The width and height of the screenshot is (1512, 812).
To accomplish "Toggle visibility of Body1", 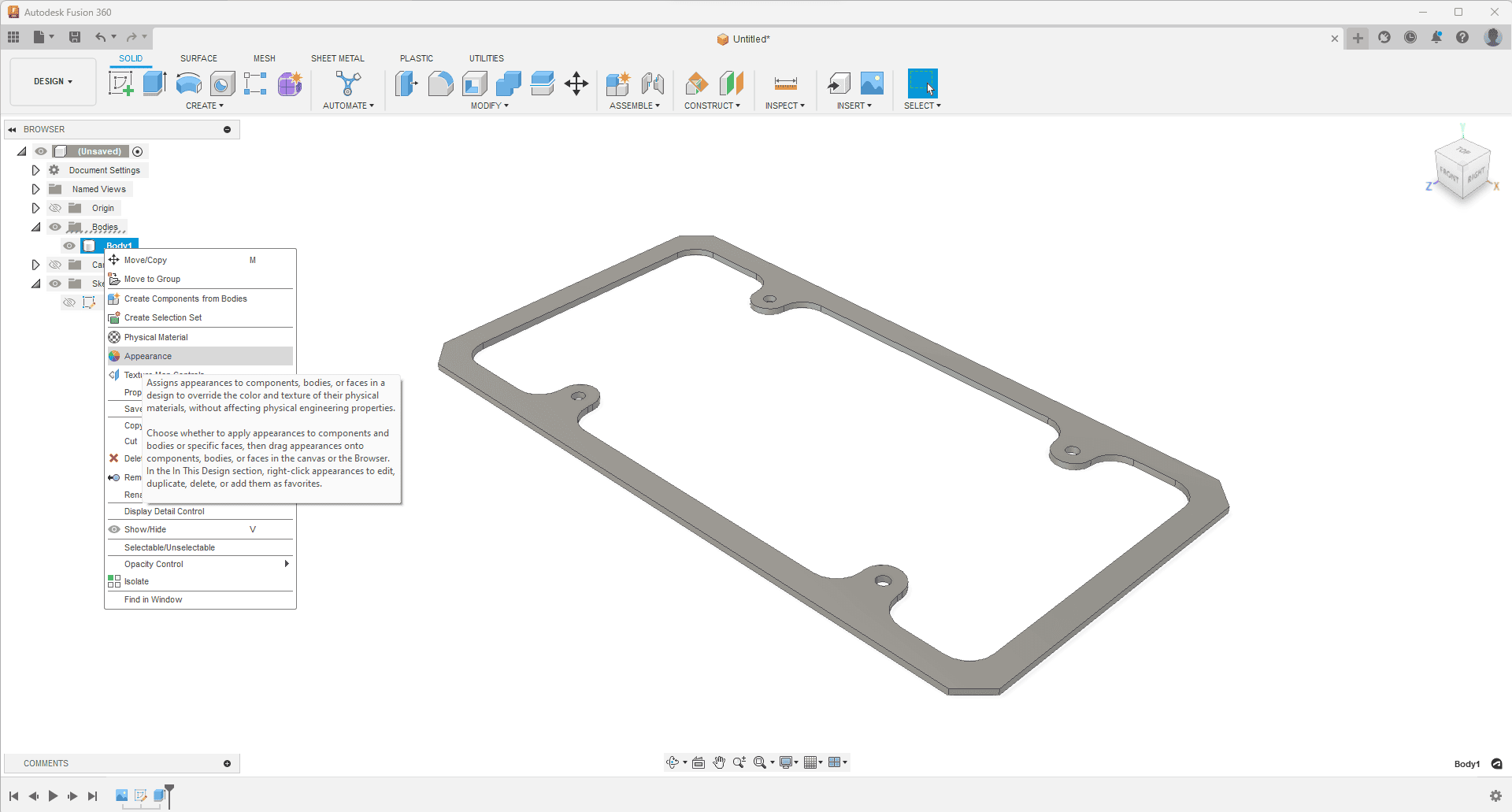I will point(69,246).
